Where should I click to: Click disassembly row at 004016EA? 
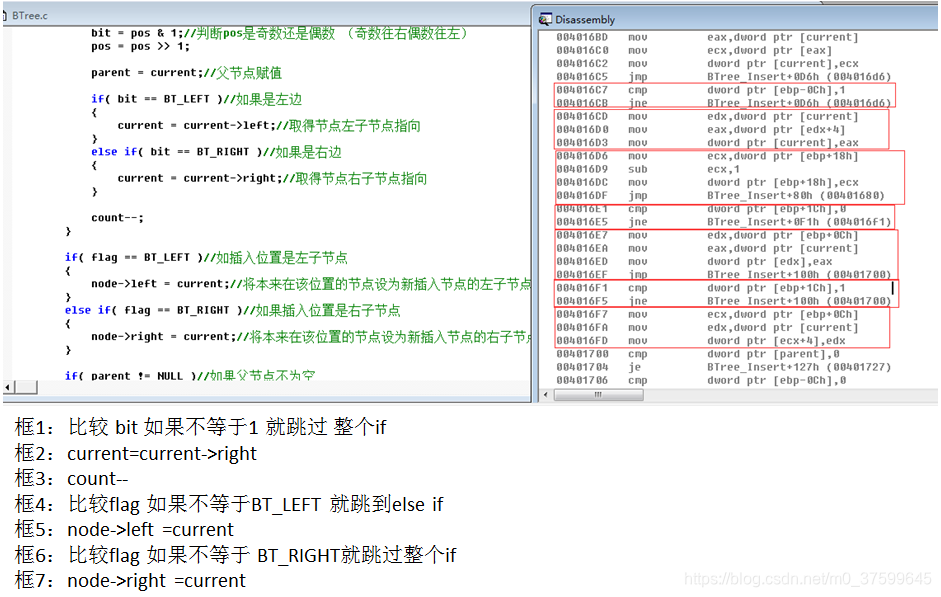(x=707, y=248)
